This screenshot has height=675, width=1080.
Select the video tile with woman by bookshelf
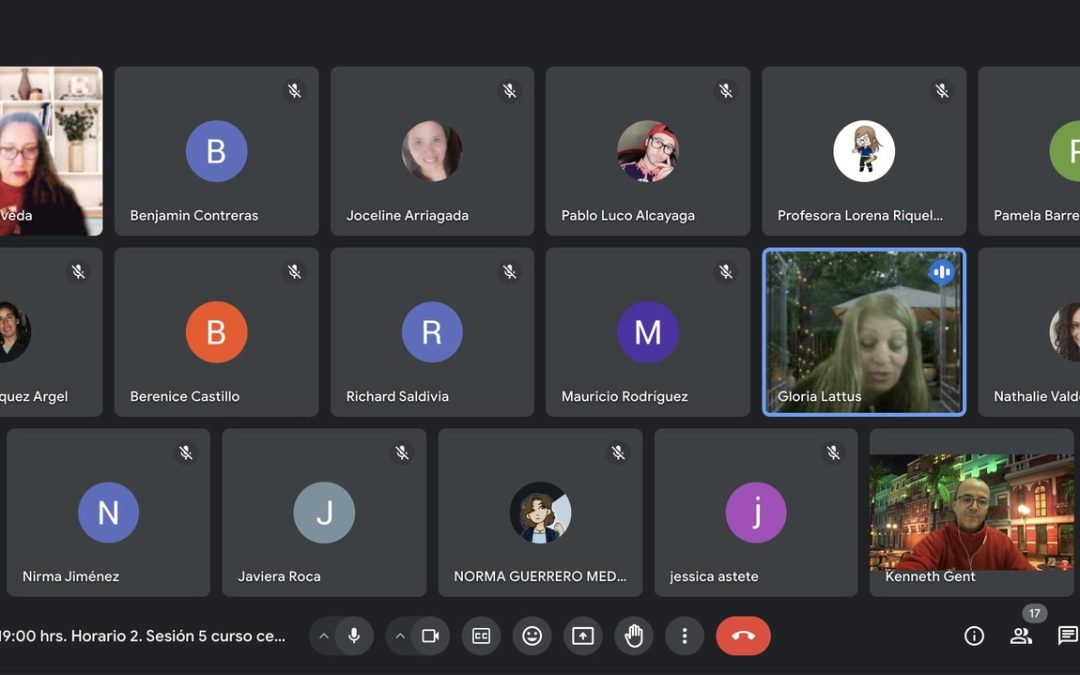click(51, 151)
